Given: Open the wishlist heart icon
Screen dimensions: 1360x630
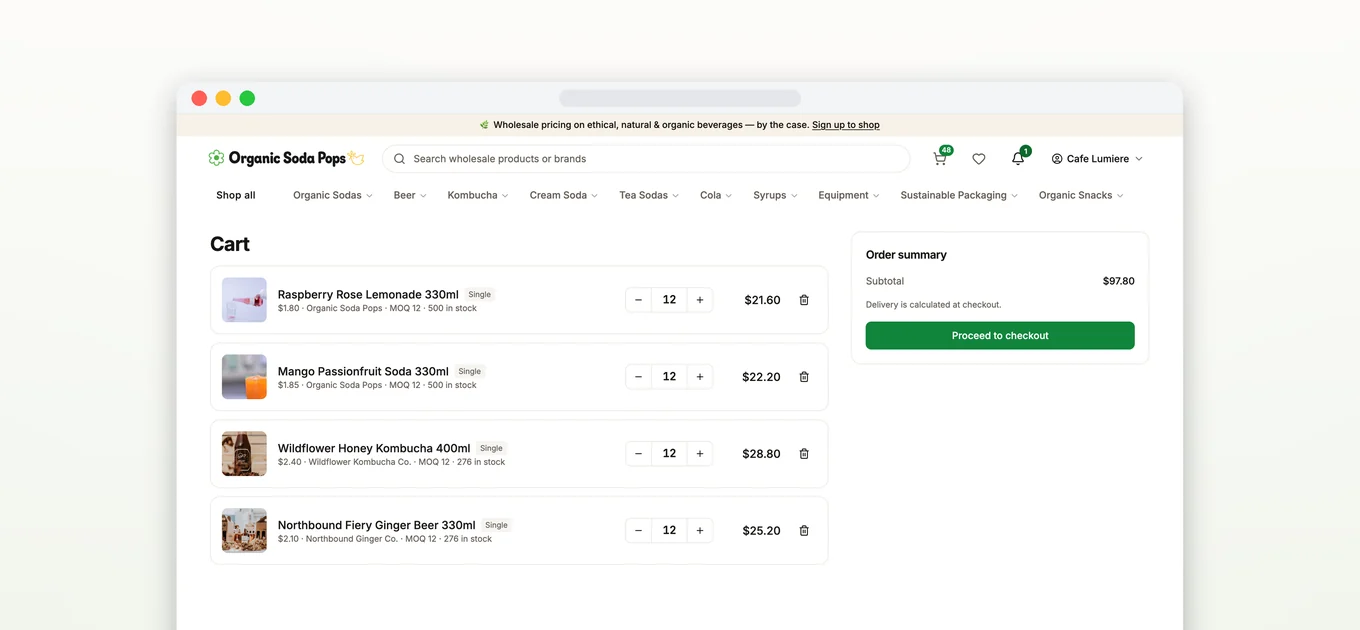Looking at the screenshot, I should (x=979, y=158).
